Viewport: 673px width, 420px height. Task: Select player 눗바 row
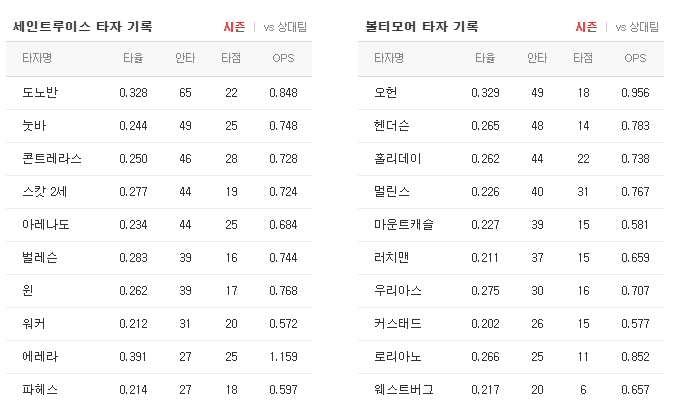point(159,126)
